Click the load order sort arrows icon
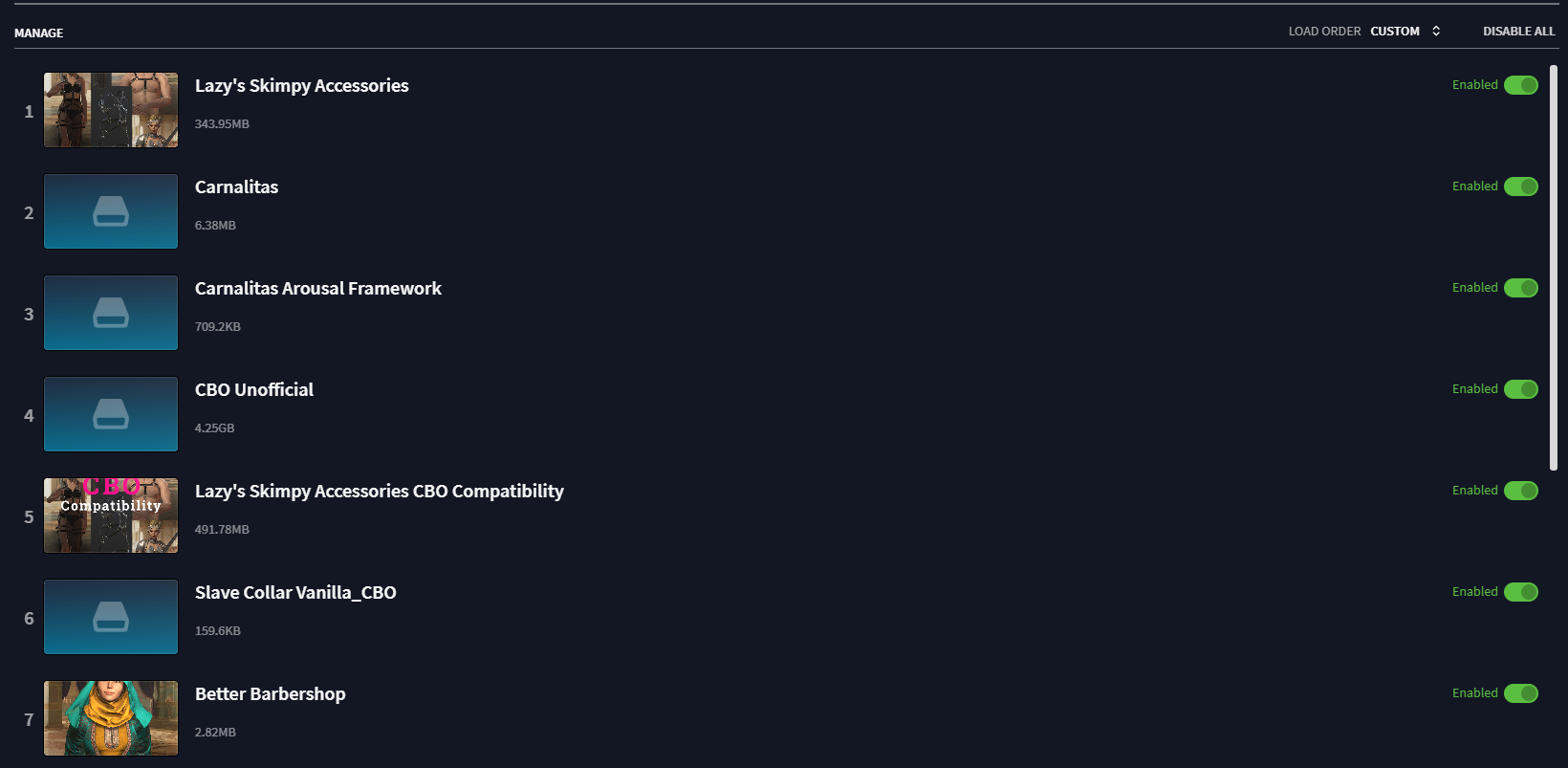This screenshot has height=768, width=1568. click(1436, 32)
